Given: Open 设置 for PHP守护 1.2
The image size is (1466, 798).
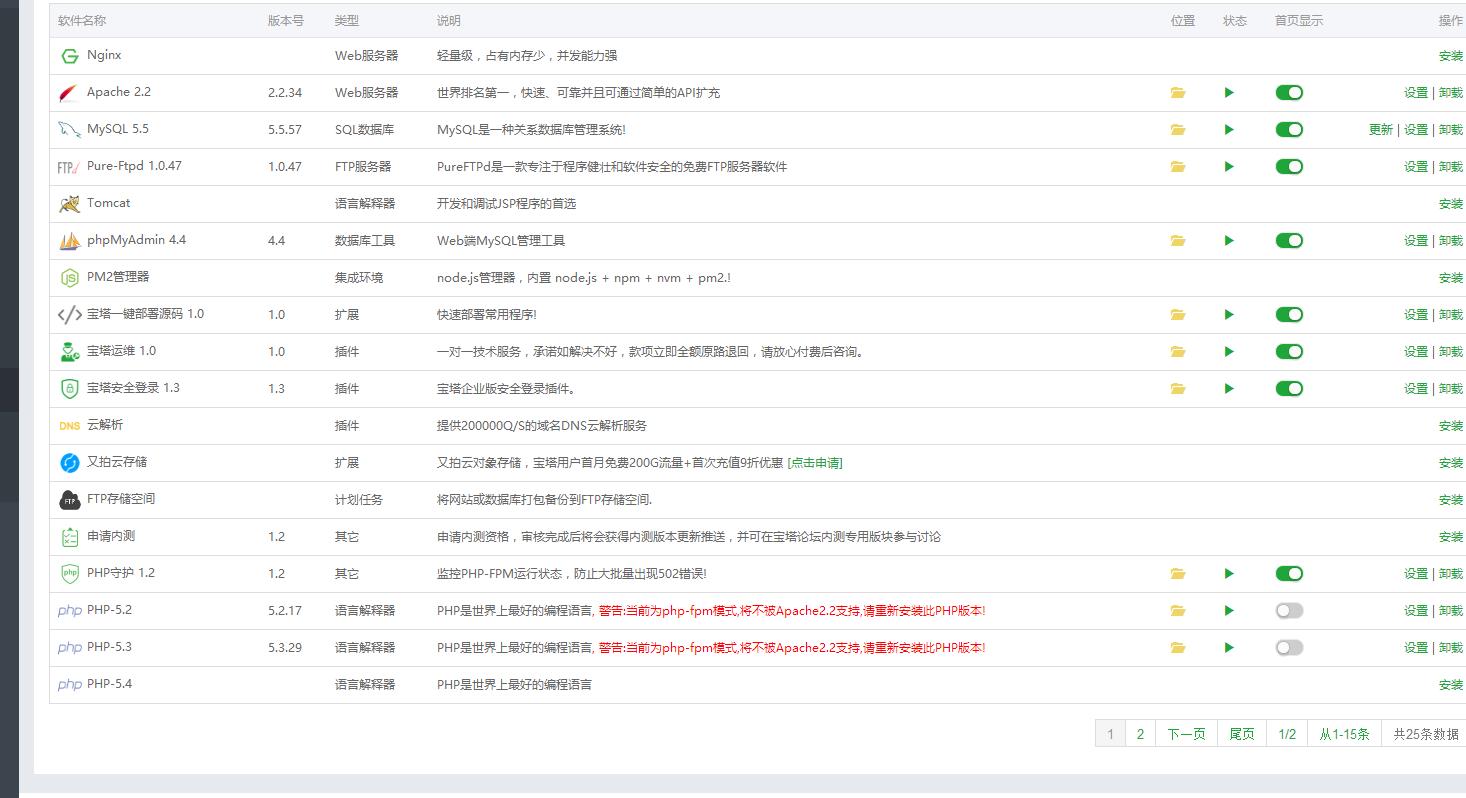Looking at the screenshot, I should pyautogui.click(x=1416, y=574).
